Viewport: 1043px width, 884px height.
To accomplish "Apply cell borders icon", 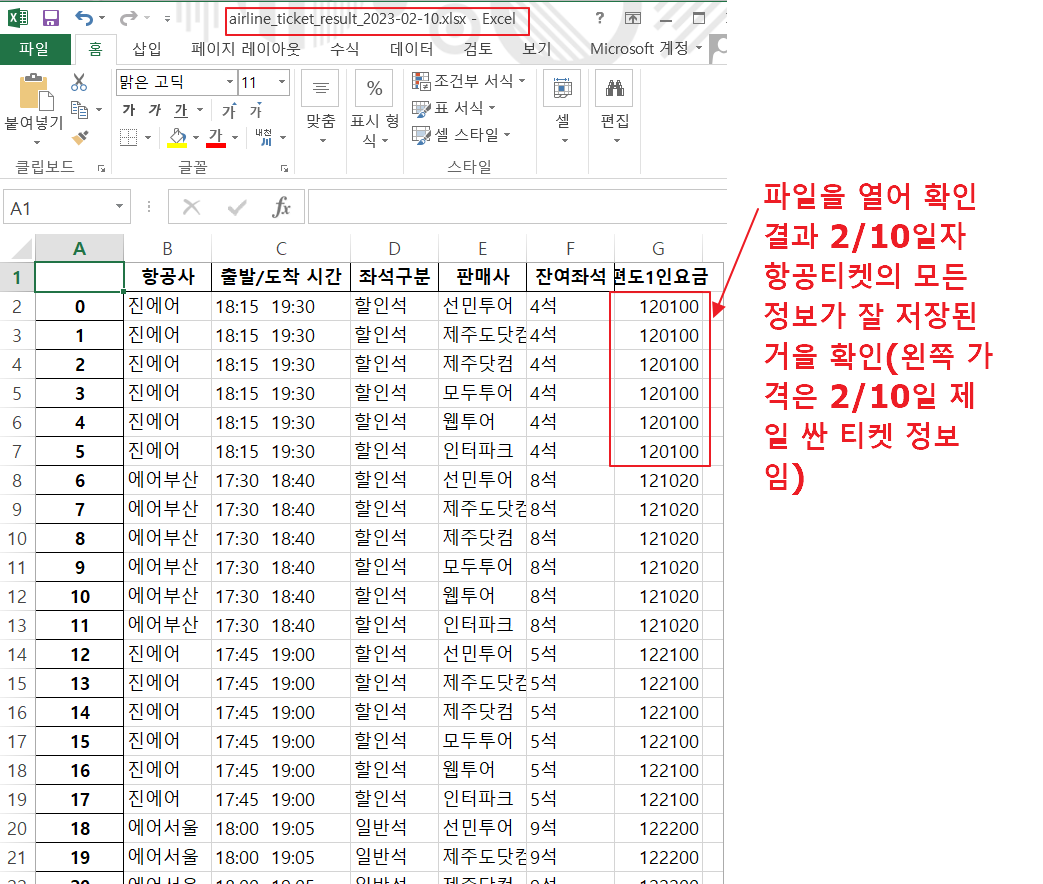I will tap(128, 137).
